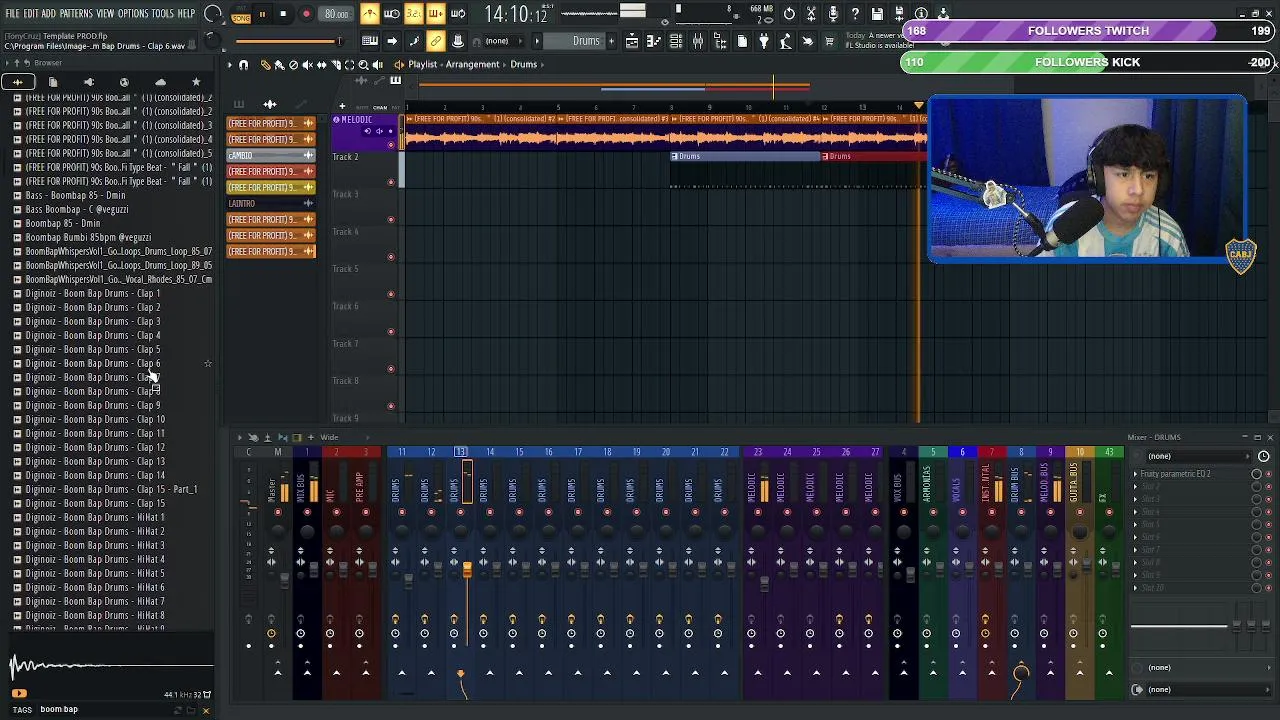Open the FILE menu
Image resolution: width=1280 pixels, height=720 pixels.
click(12, 14)
